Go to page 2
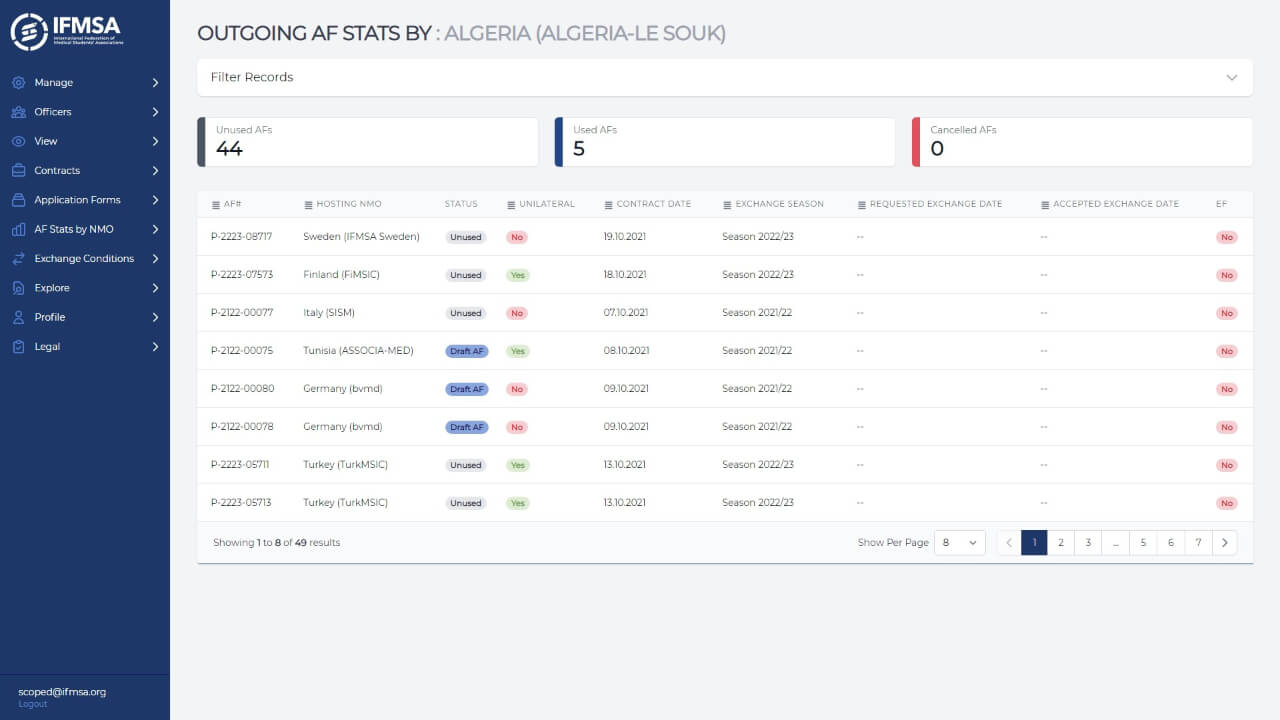This screenshot has height=720, width=1280. [1061, 543]
